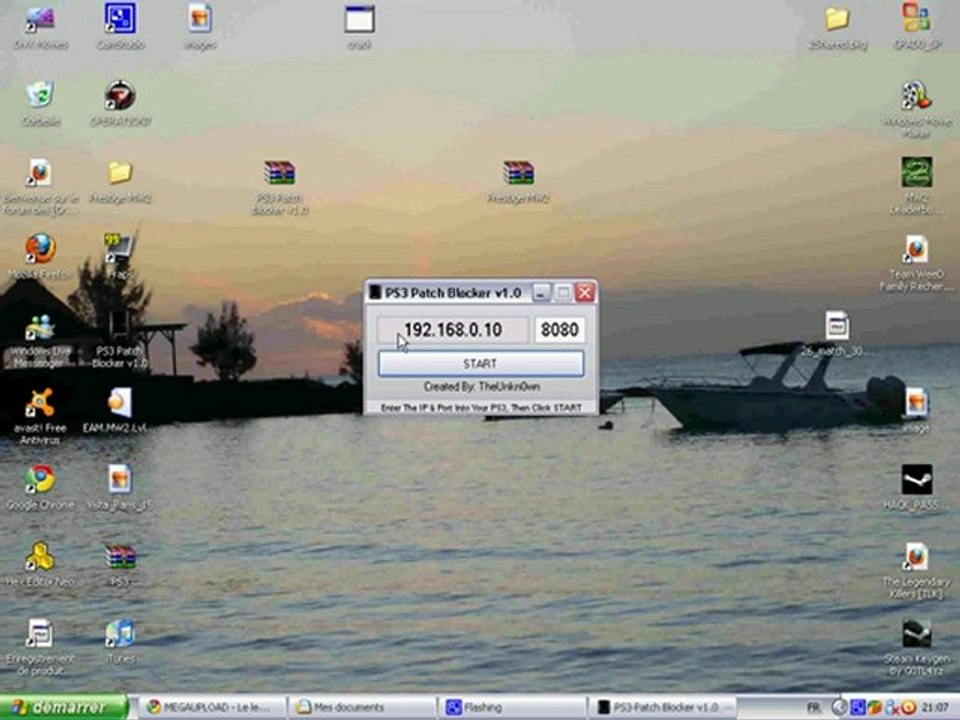The image size is (960, 720).
Task: Select the Team WeeD Family Recher desktop icon
Action: (x=917, y=263)
